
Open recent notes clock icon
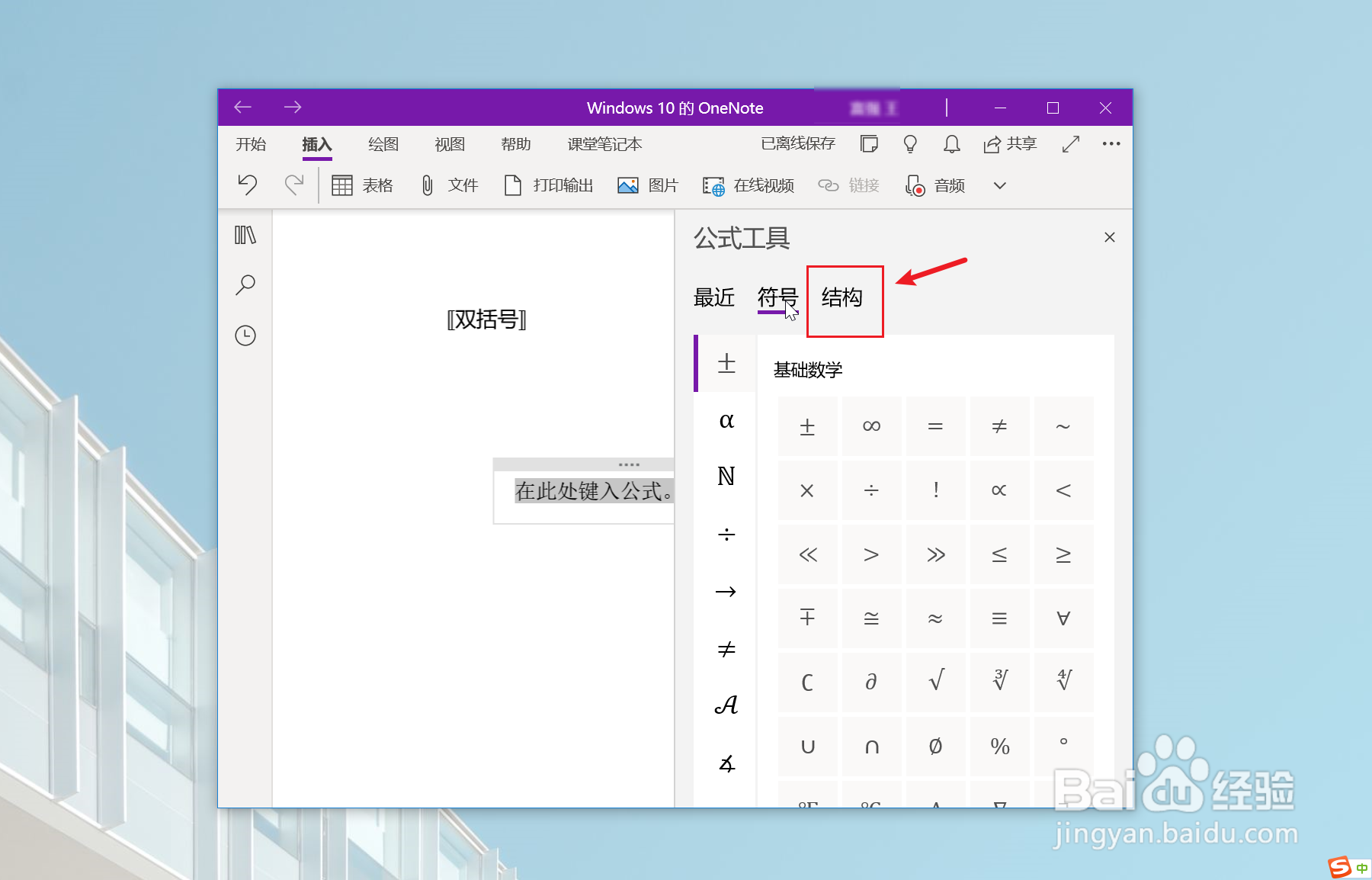tap(245, 336)
